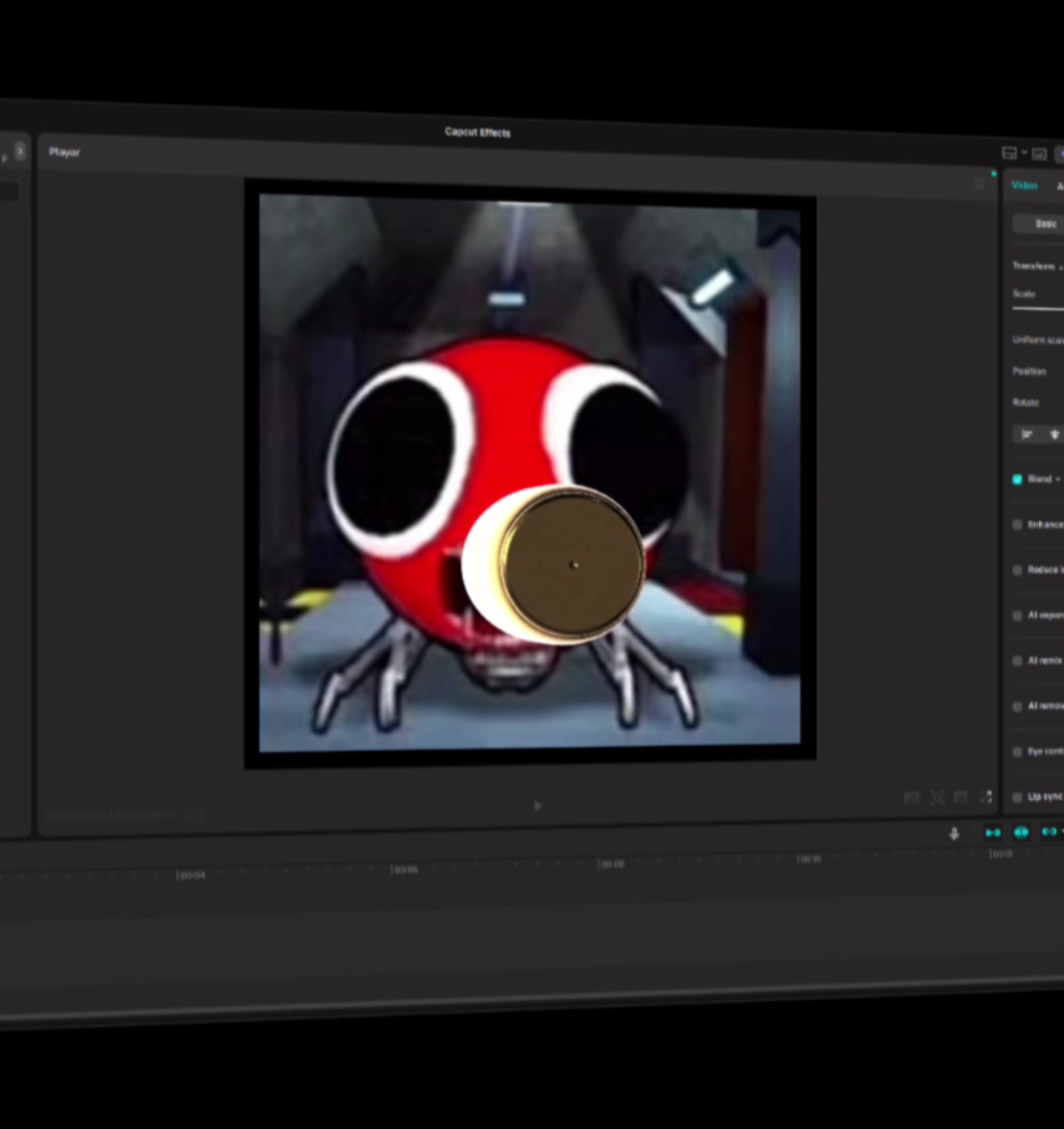Click the compare view icon under the player
The width and height of the screenshot is (1064, 1129).
click(x=911, y=797)
